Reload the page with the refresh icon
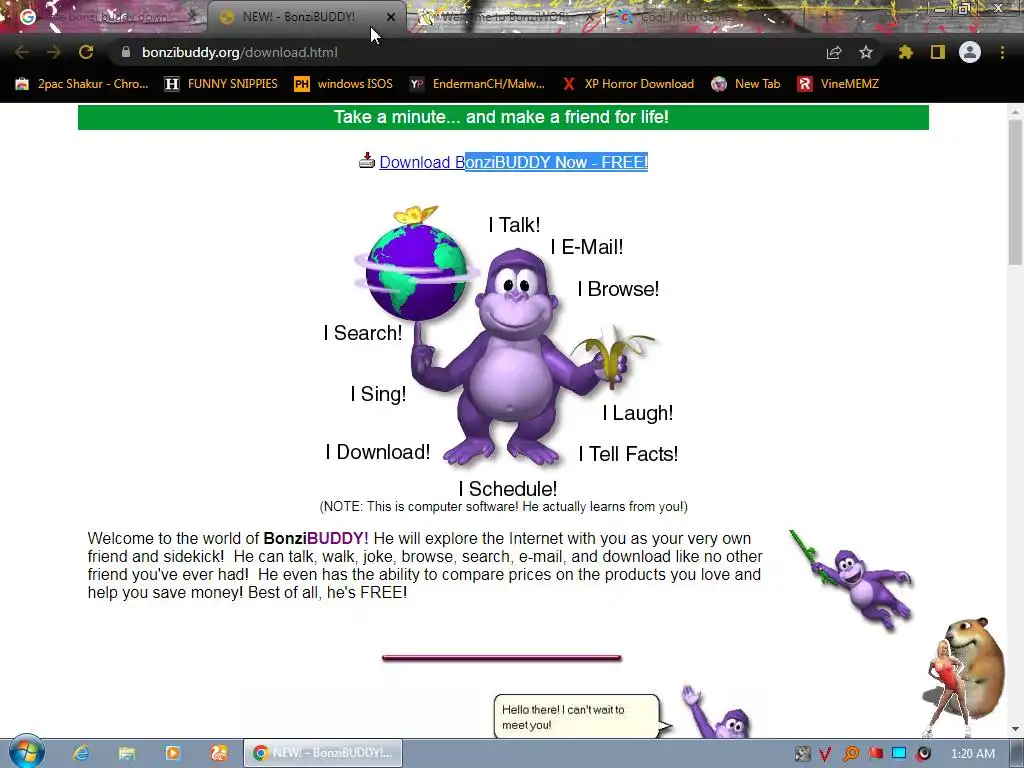This screenshot has height=768, width=1024. [x=86, y=52]
